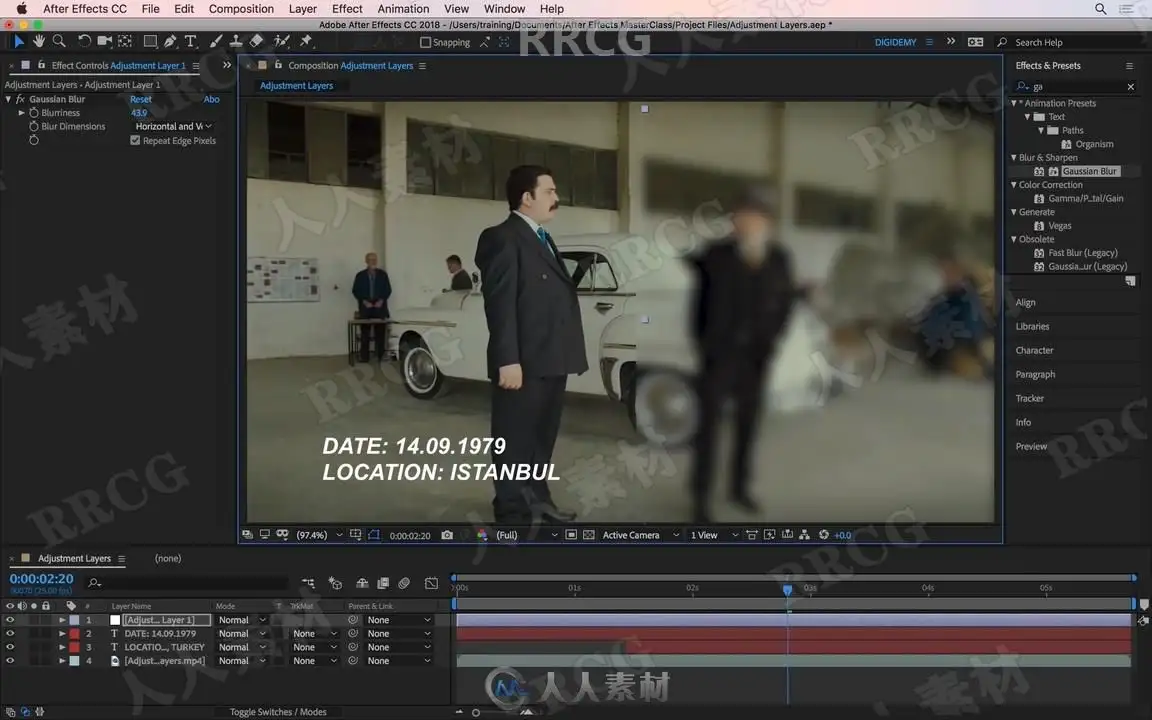
Task: Open the Graph Editor icon in timeline
Action: point(431,583)
